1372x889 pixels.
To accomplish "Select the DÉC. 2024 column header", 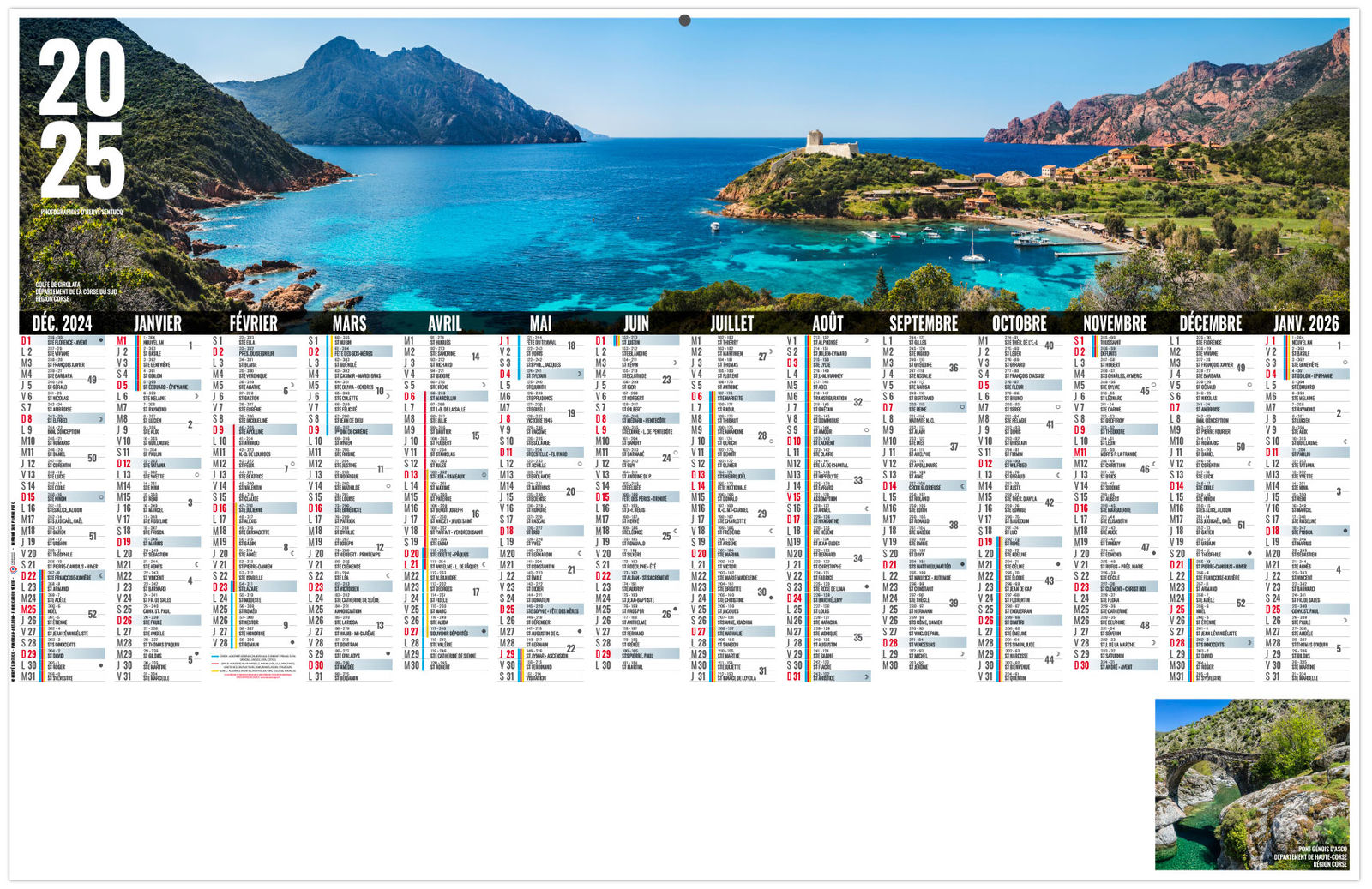I will click(62, 324).
